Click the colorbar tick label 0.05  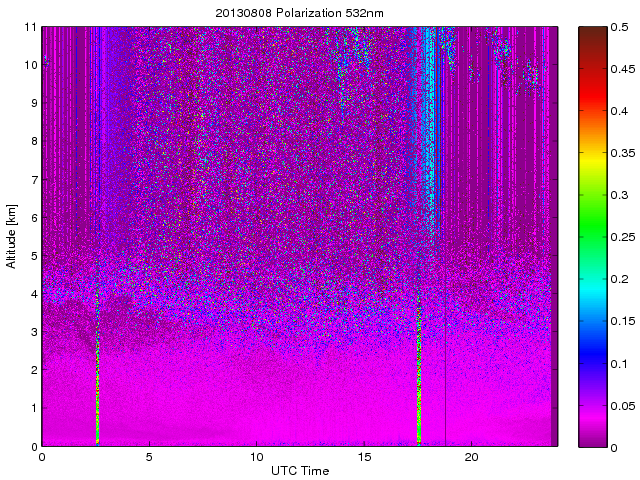624,404
